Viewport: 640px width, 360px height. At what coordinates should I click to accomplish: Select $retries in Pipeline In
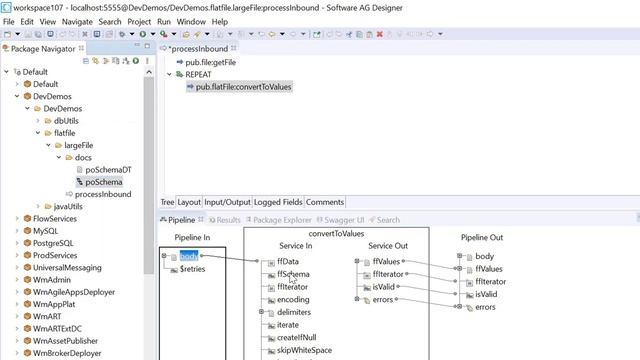(x=192, y=269)
